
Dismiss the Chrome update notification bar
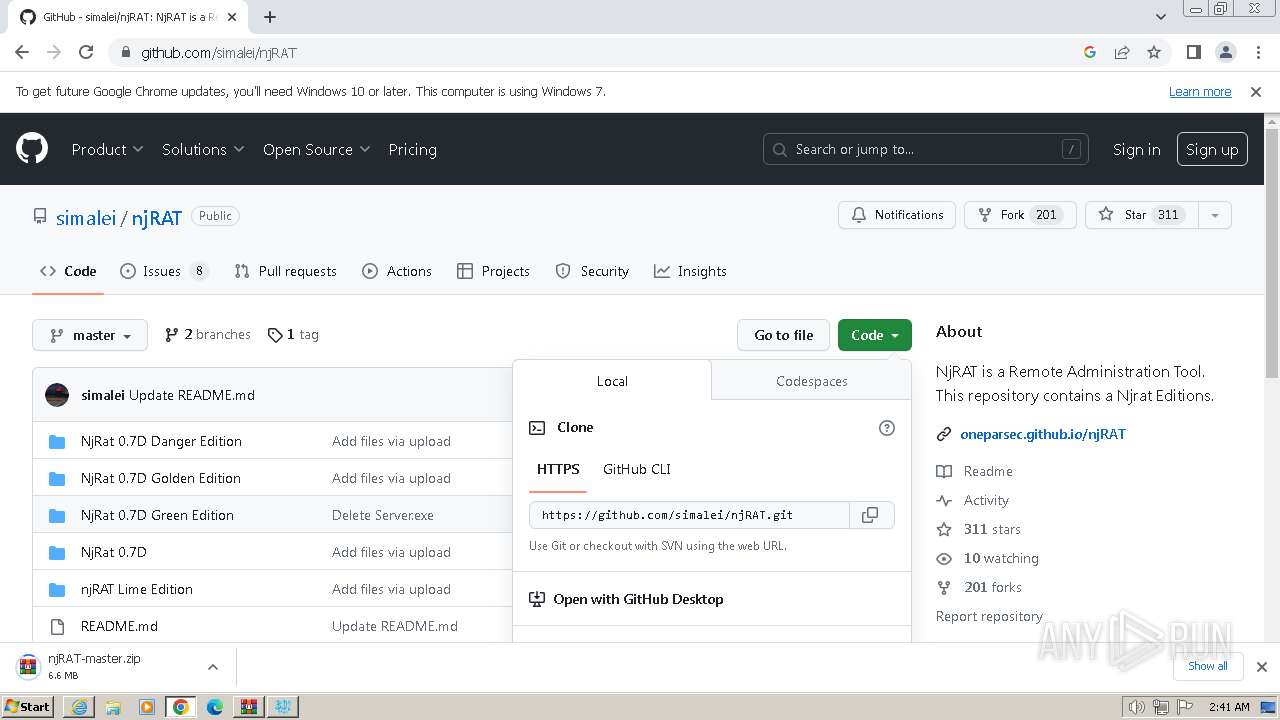coord(1256,92)
